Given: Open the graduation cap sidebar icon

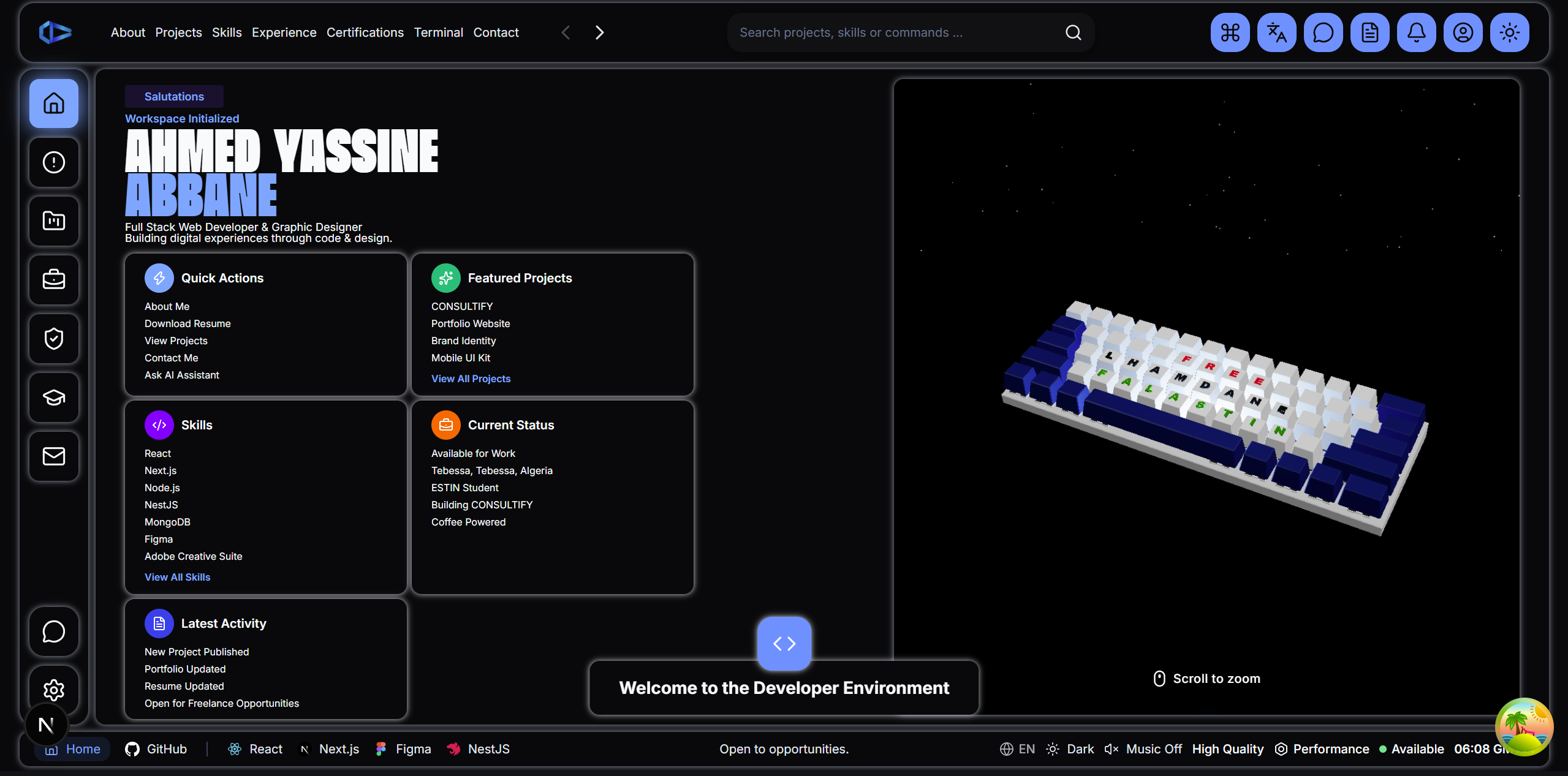Looking at the screenshot, I should [x=54, y=397].
